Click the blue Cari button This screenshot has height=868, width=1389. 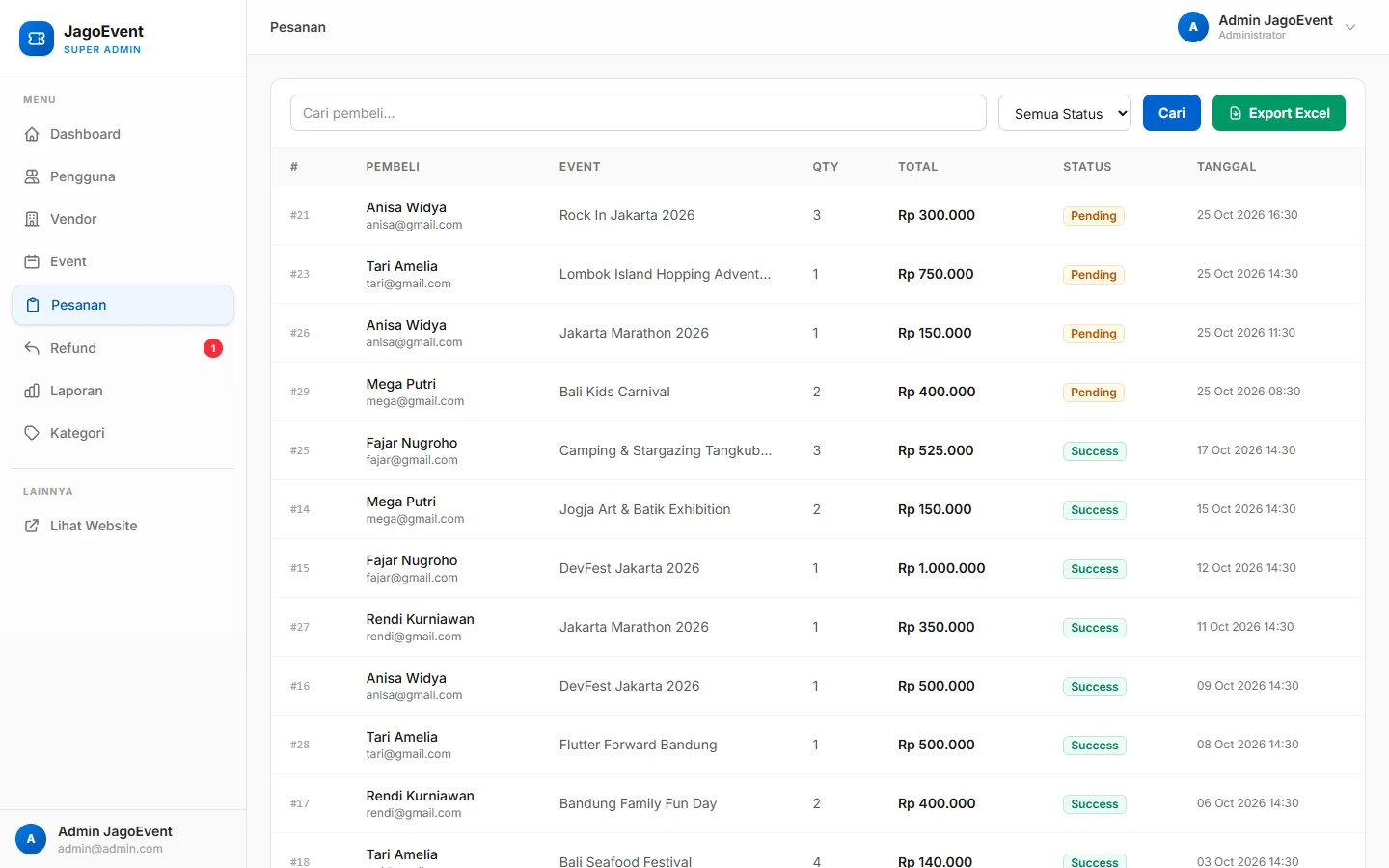1172,113
